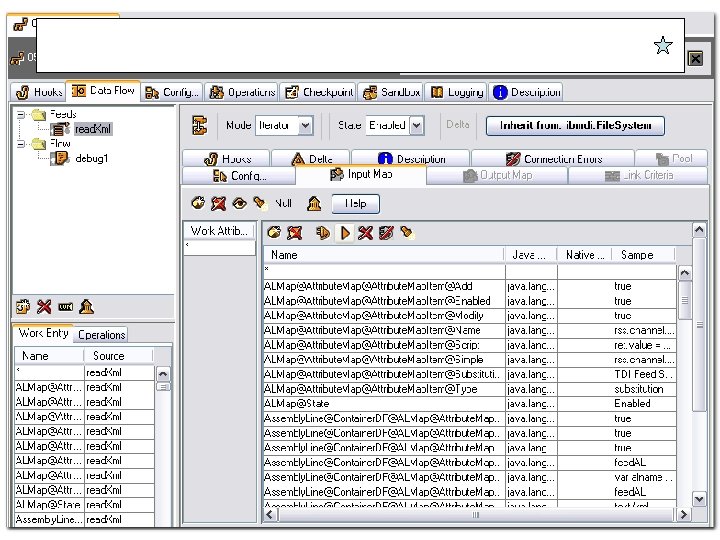Click scroll-up arrow of outer Input Map scrollbar

[699, 230]
